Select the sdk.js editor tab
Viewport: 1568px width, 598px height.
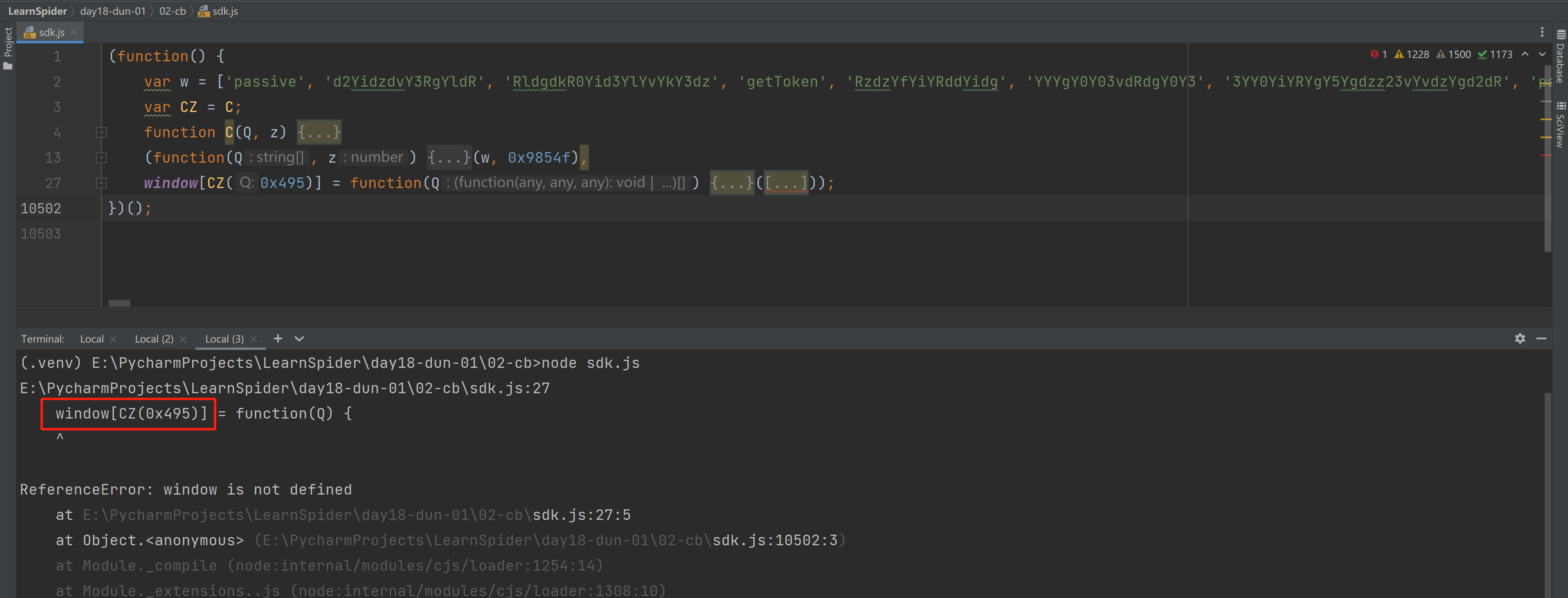50,32
